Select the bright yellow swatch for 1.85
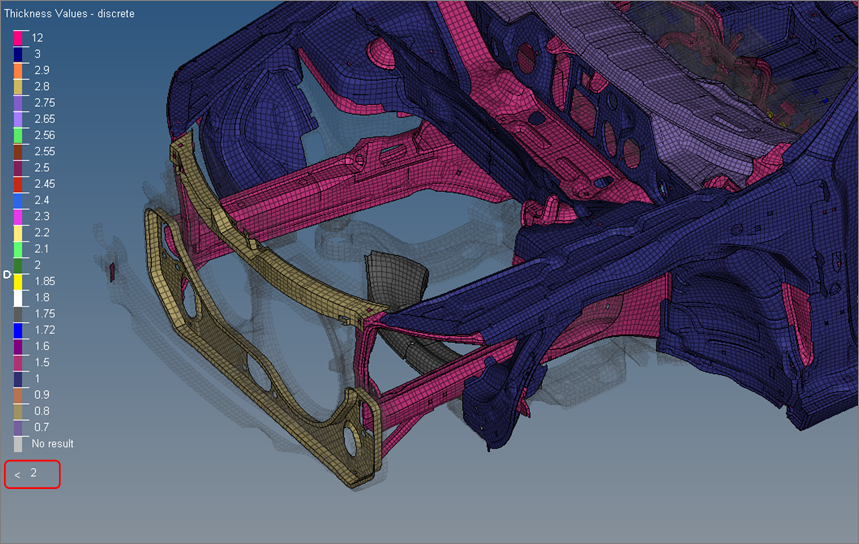The image size is (859, 544). [18, 281]
